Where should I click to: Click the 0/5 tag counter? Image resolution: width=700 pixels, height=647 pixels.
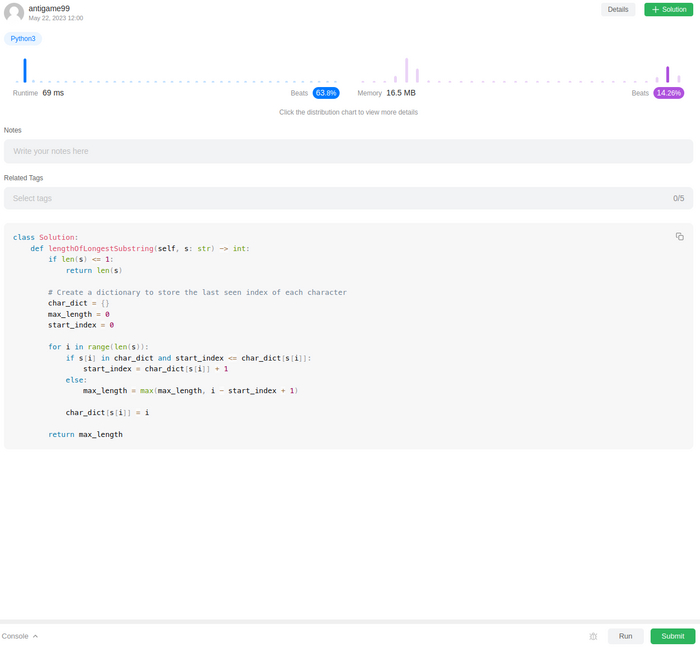tap(678, 198)
